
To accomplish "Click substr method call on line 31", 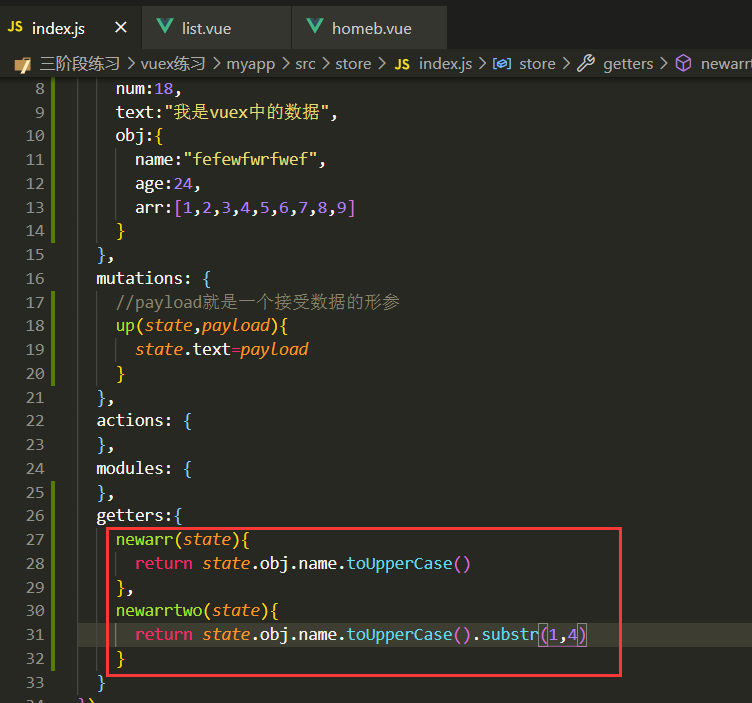I will click(x=510, y=634).
